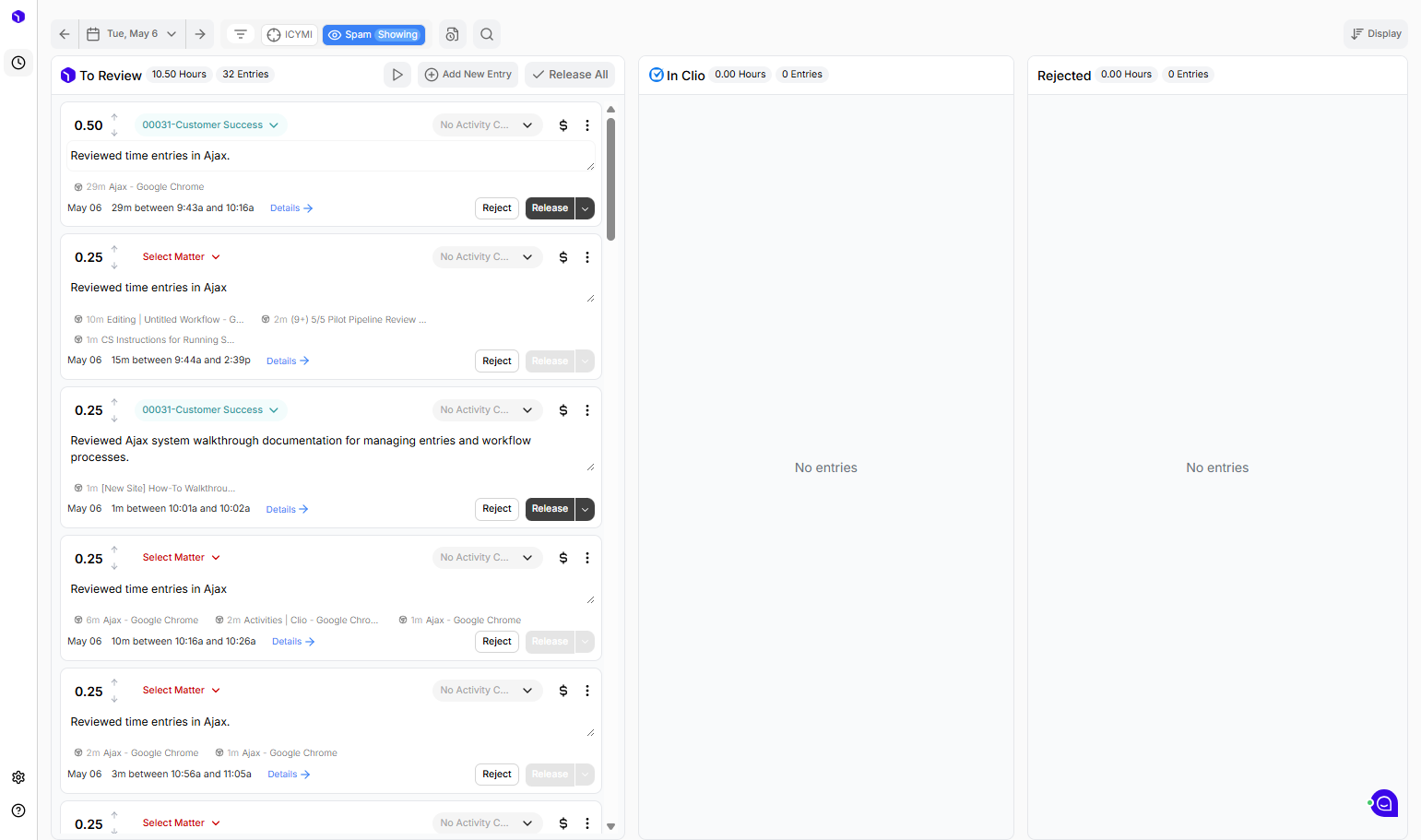Click the Rejected column header
1421x840 pixels.
pos(1064,76)
